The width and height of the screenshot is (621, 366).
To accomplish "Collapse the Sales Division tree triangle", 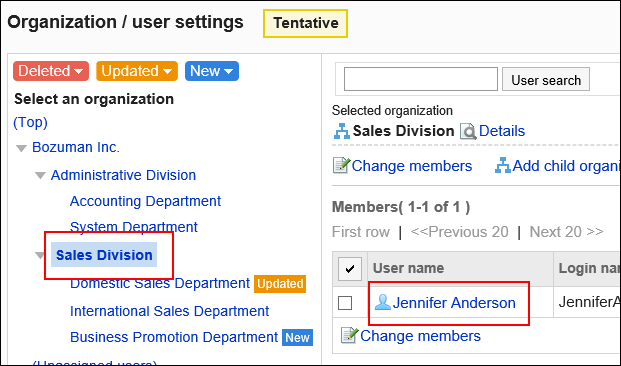I will [40, 255].
